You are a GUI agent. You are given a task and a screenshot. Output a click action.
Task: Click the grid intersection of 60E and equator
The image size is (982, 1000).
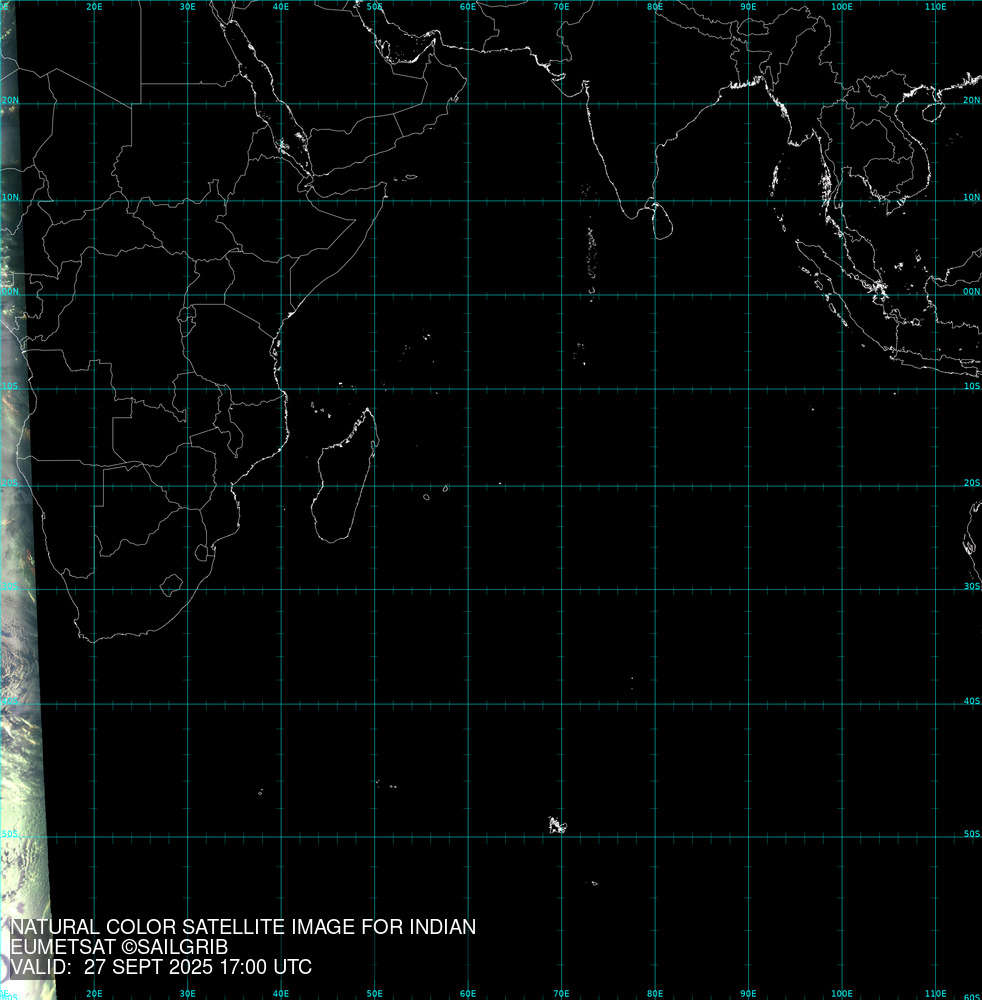[468, 294]
